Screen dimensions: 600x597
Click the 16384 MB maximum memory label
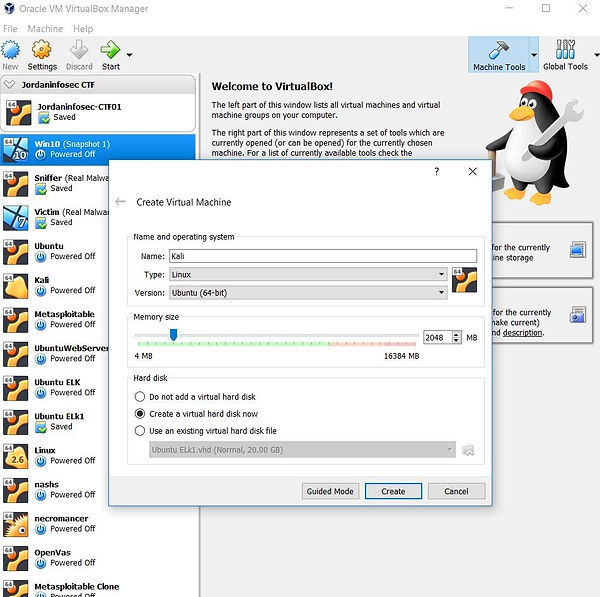[401, 356]
